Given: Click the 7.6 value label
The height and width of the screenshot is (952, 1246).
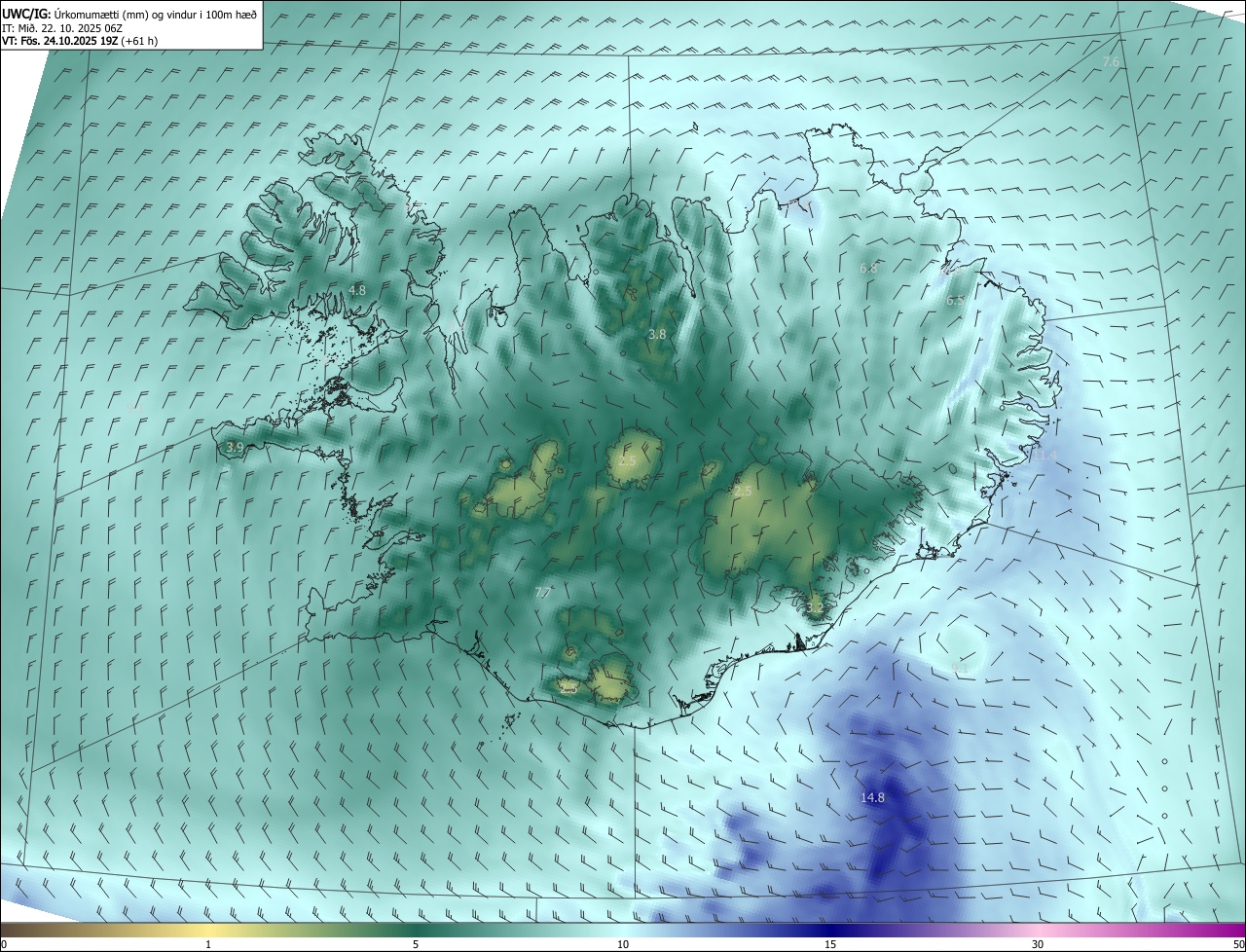Looking at the screenshot, I should click(1111, 62).
